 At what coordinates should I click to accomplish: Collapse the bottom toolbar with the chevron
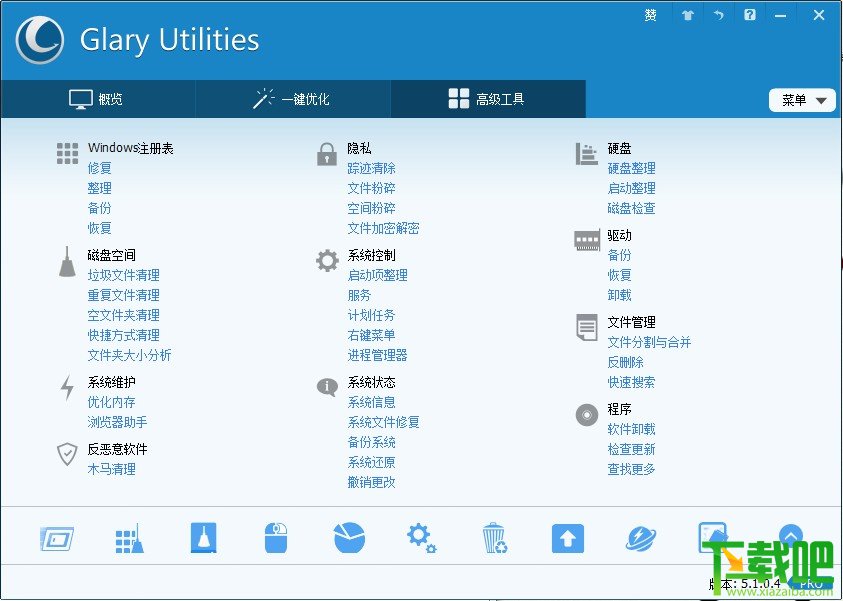(x=793, y=537)
